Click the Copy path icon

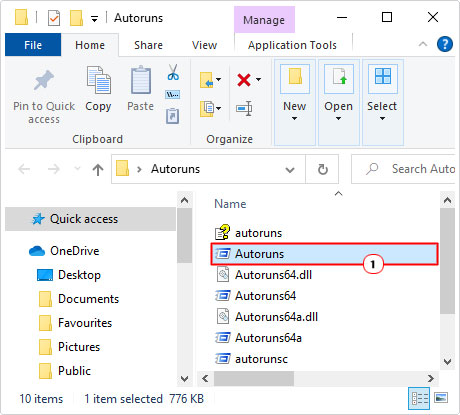tap(173, 95)
